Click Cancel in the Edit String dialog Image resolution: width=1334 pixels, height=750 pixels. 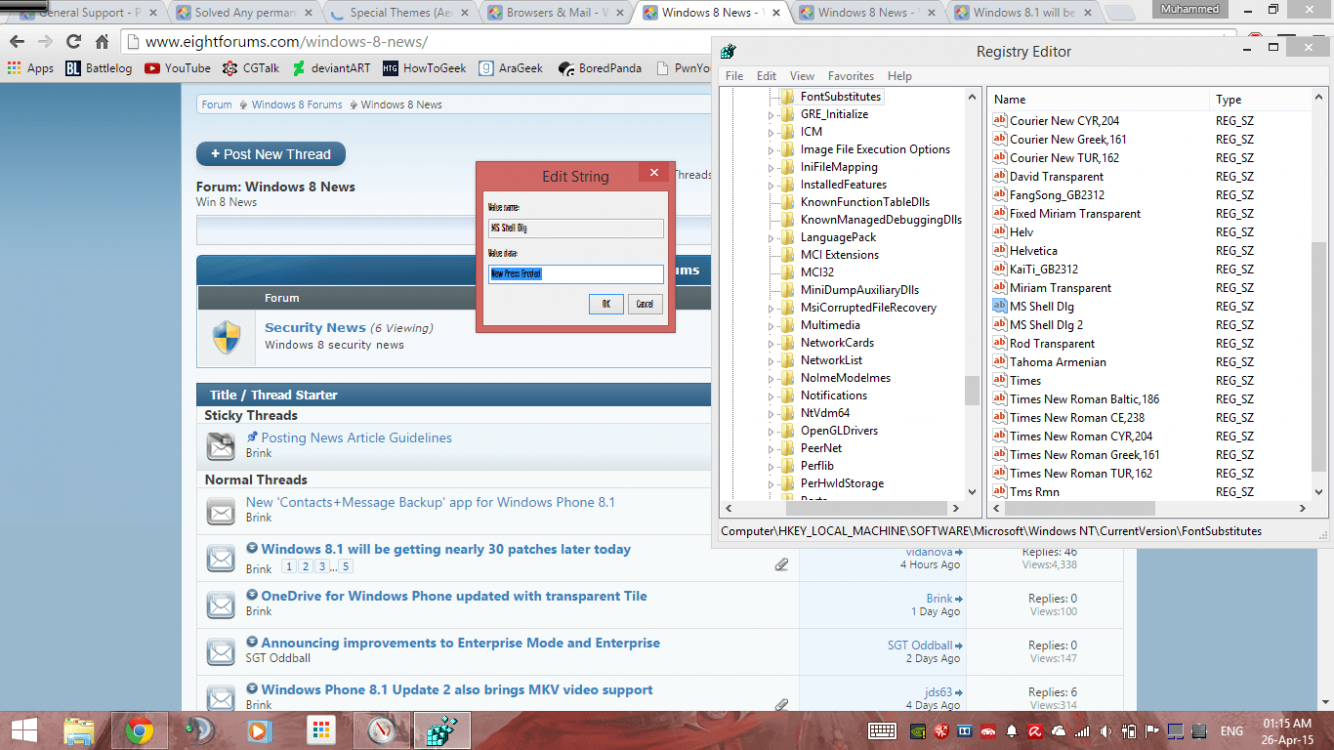(645, 304)
